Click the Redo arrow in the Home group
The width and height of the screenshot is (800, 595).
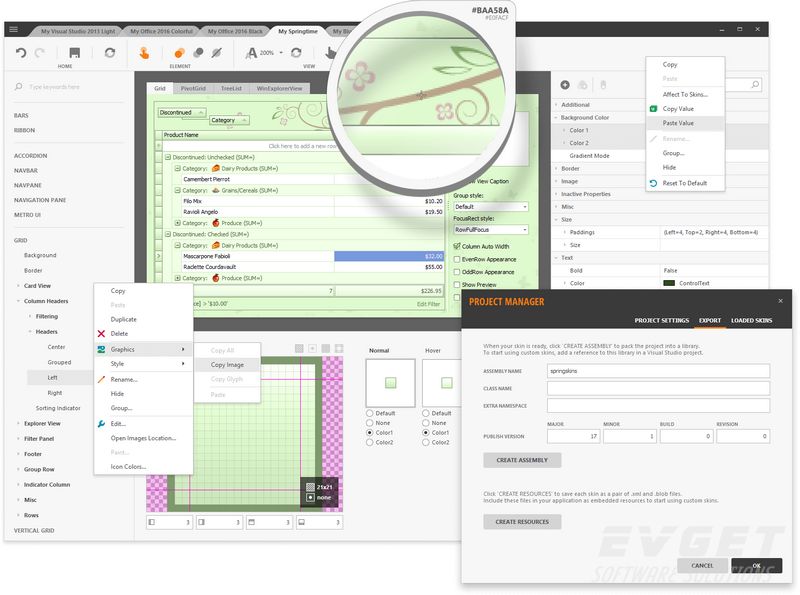[x=40, y=53]
